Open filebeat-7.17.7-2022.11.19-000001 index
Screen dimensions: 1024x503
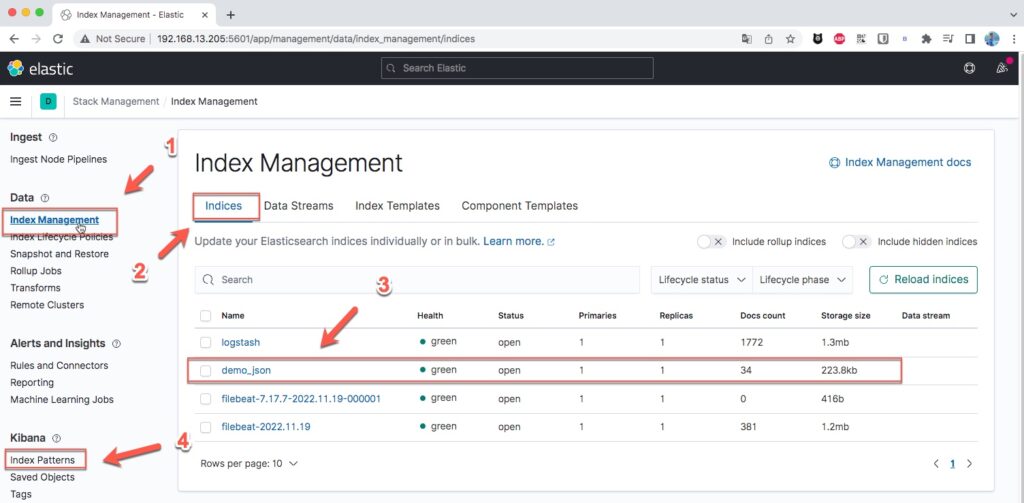click(301, 398)
